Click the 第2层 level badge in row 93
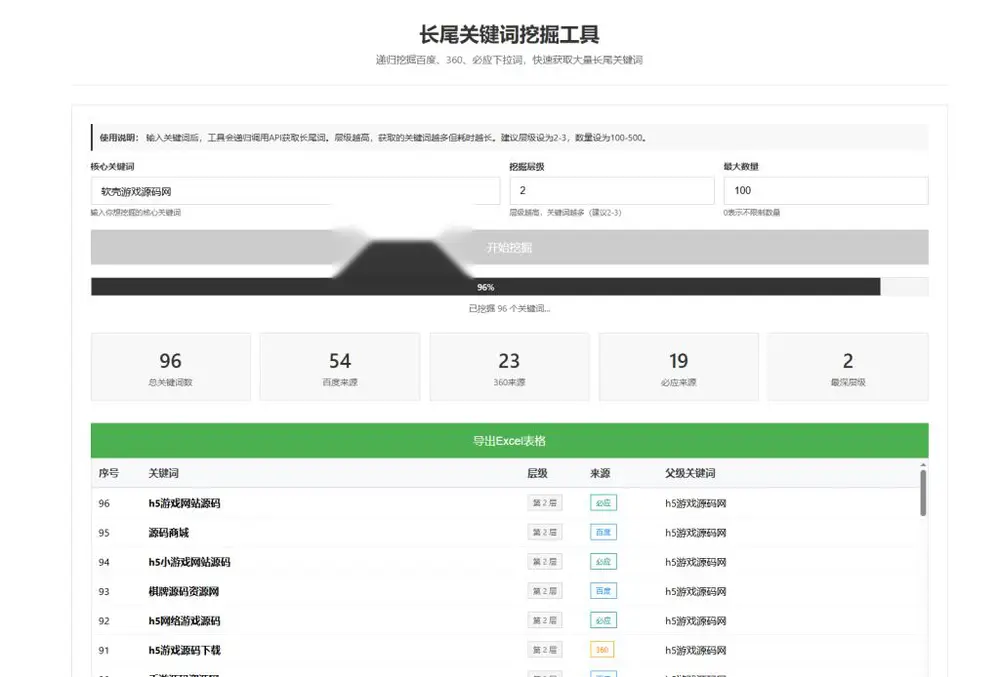1000x677 pixels. click(x=545, y=591)
